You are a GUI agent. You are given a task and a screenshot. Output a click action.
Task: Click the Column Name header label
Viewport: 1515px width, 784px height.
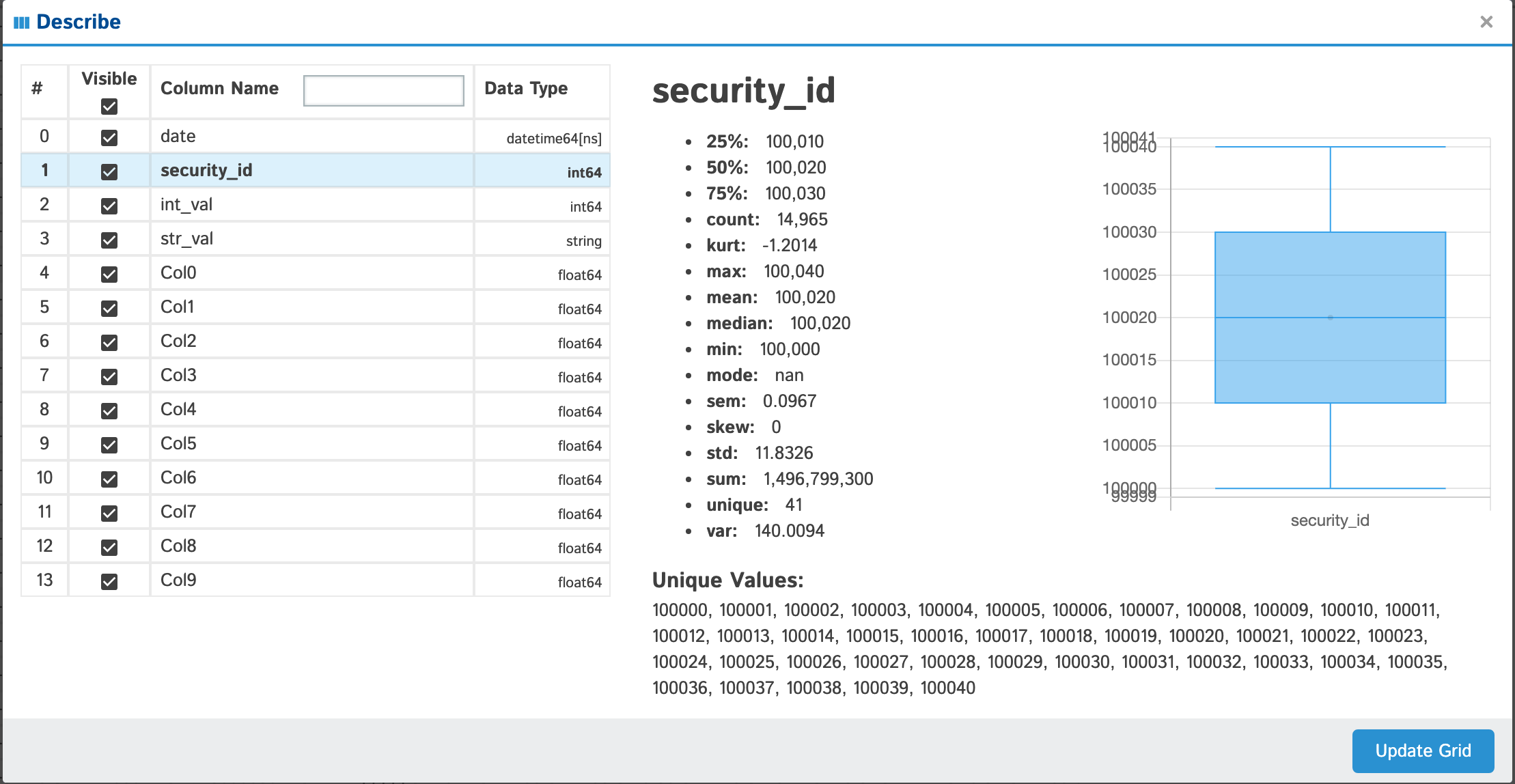pos(219,89)
